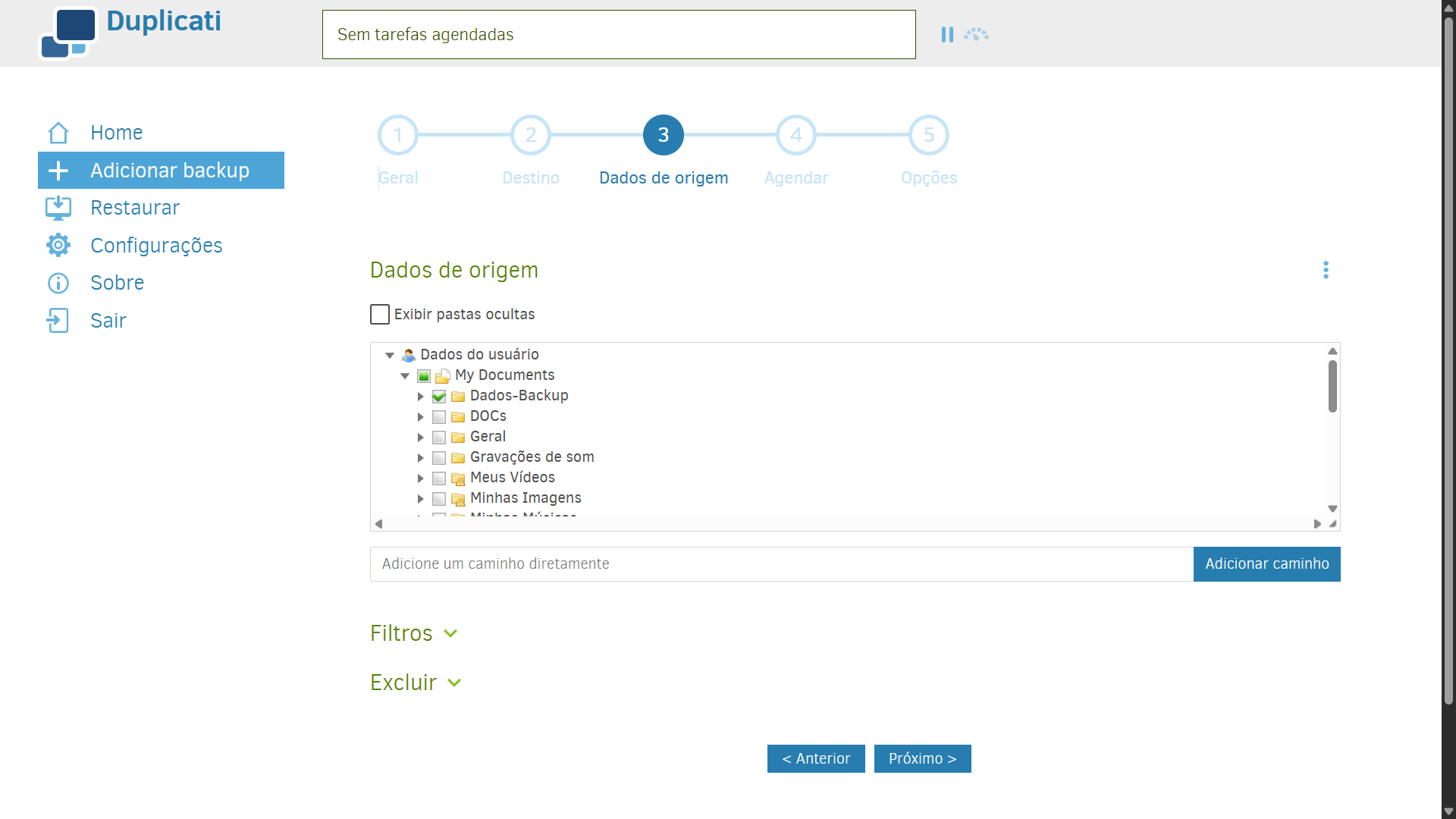The image size is (1456, 819).
Task: Select Adicionar backup in sidebar
Action: [161, 170]
